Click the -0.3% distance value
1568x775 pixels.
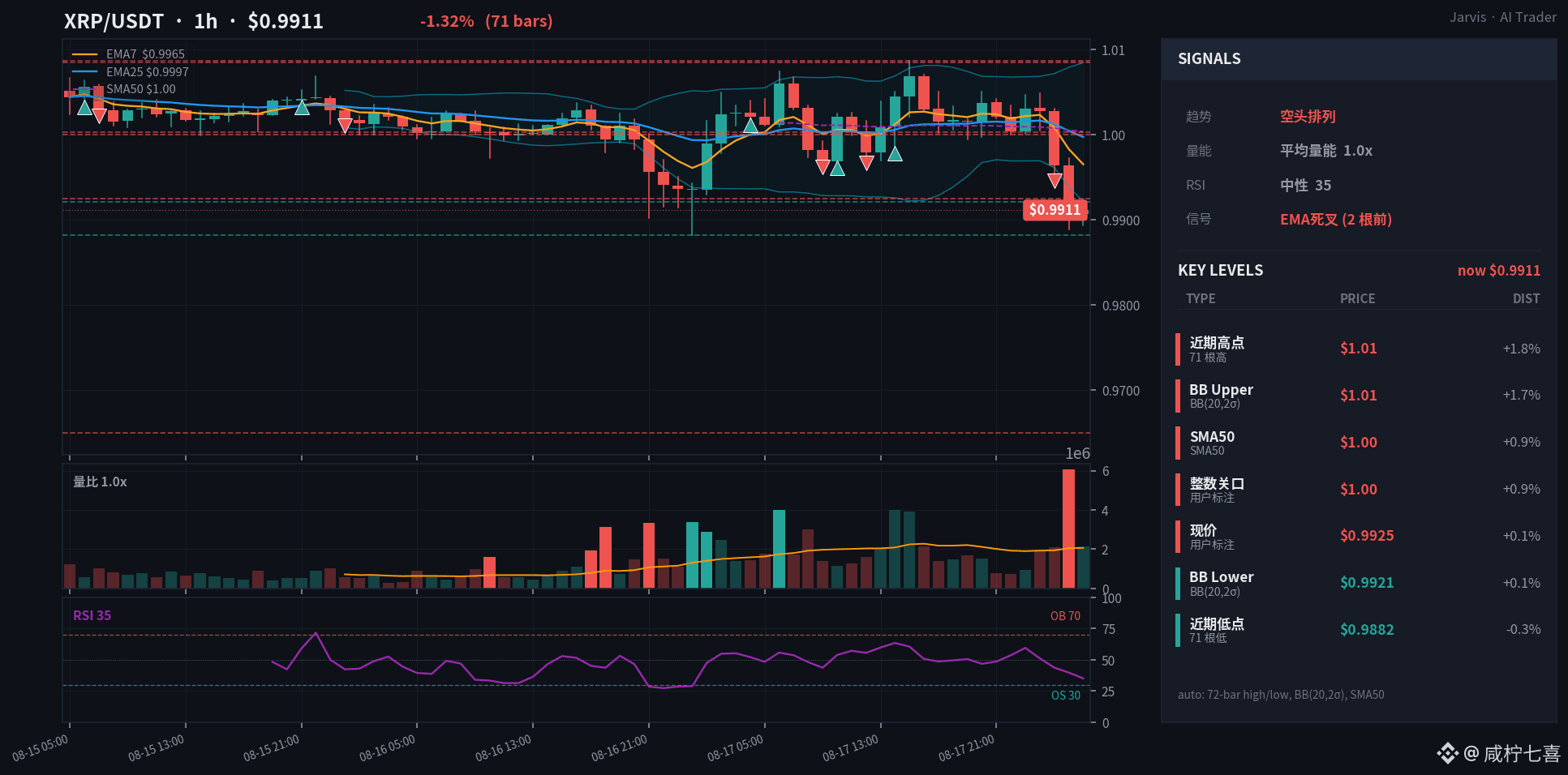[x=1523, y=629]
